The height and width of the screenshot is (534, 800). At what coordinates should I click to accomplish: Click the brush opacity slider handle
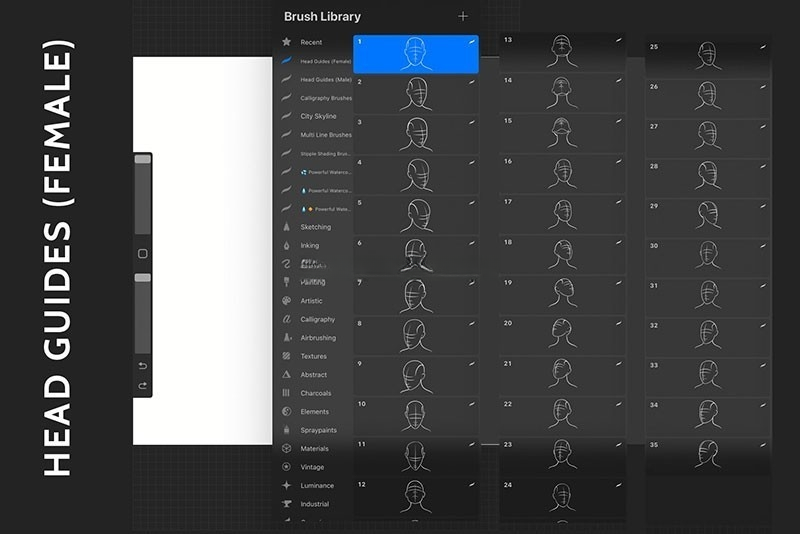(143, 277)
